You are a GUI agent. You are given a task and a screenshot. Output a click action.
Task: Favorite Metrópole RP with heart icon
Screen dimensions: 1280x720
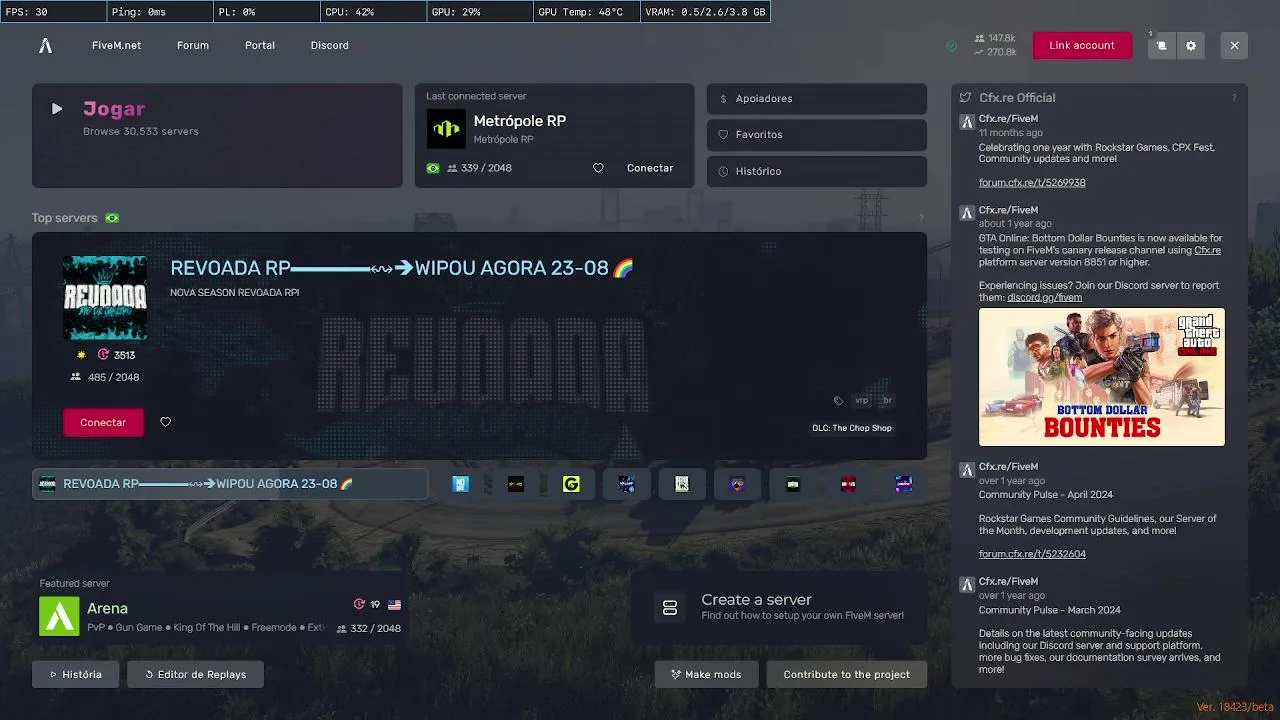coord(598,168)
